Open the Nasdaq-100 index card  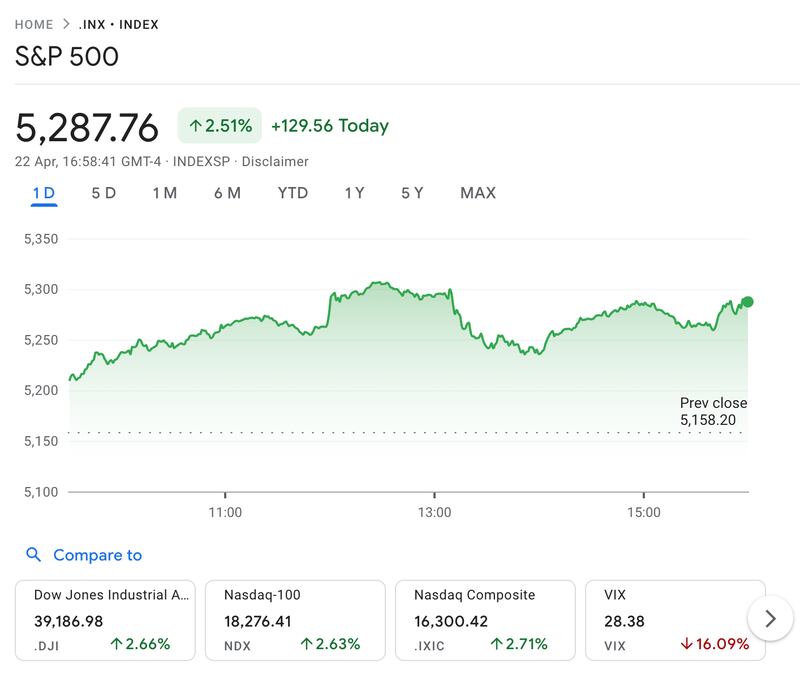295,620
